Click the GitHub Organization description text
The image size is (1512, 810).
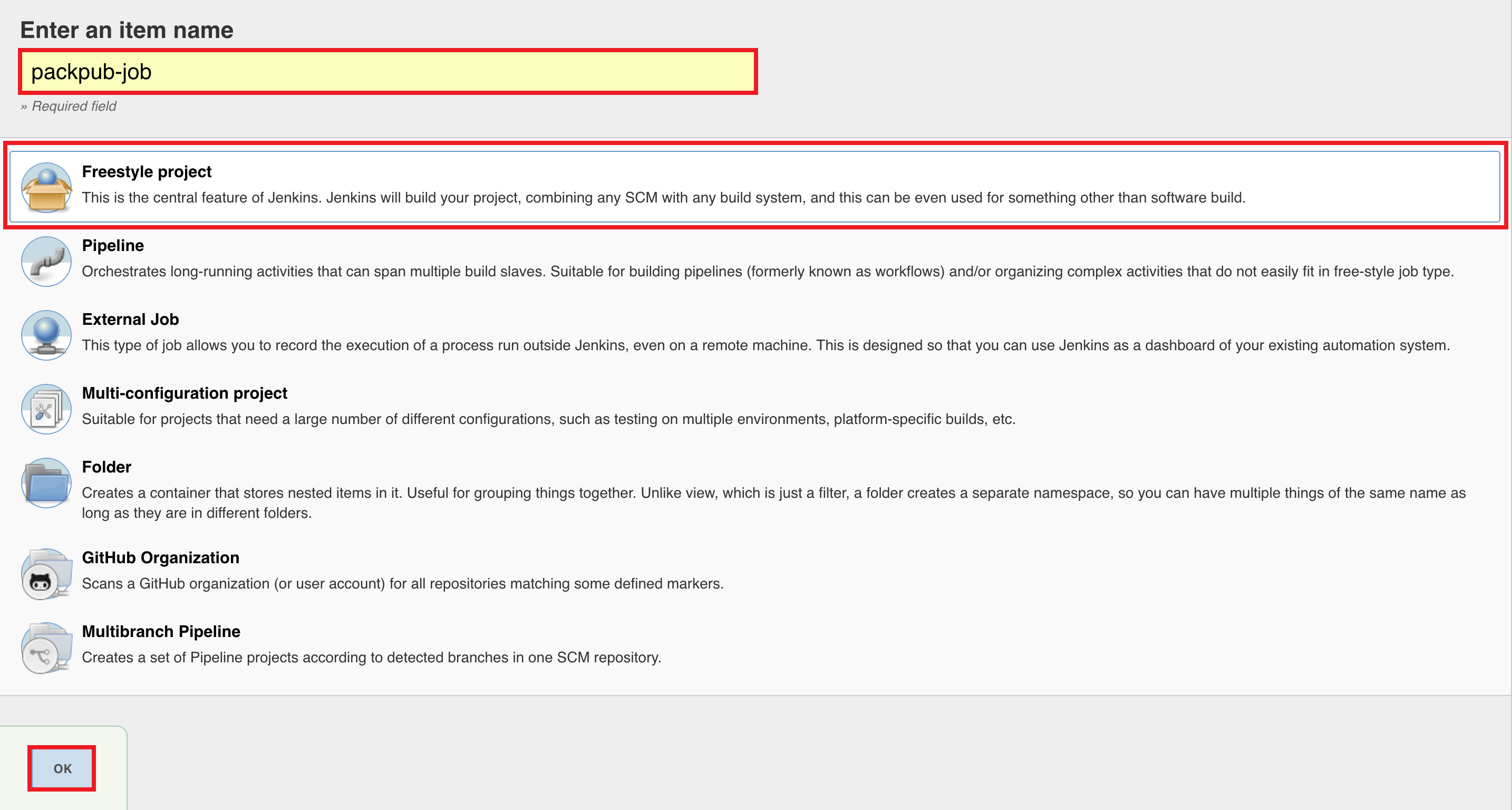pyautogui.click(x=403, y=584)
